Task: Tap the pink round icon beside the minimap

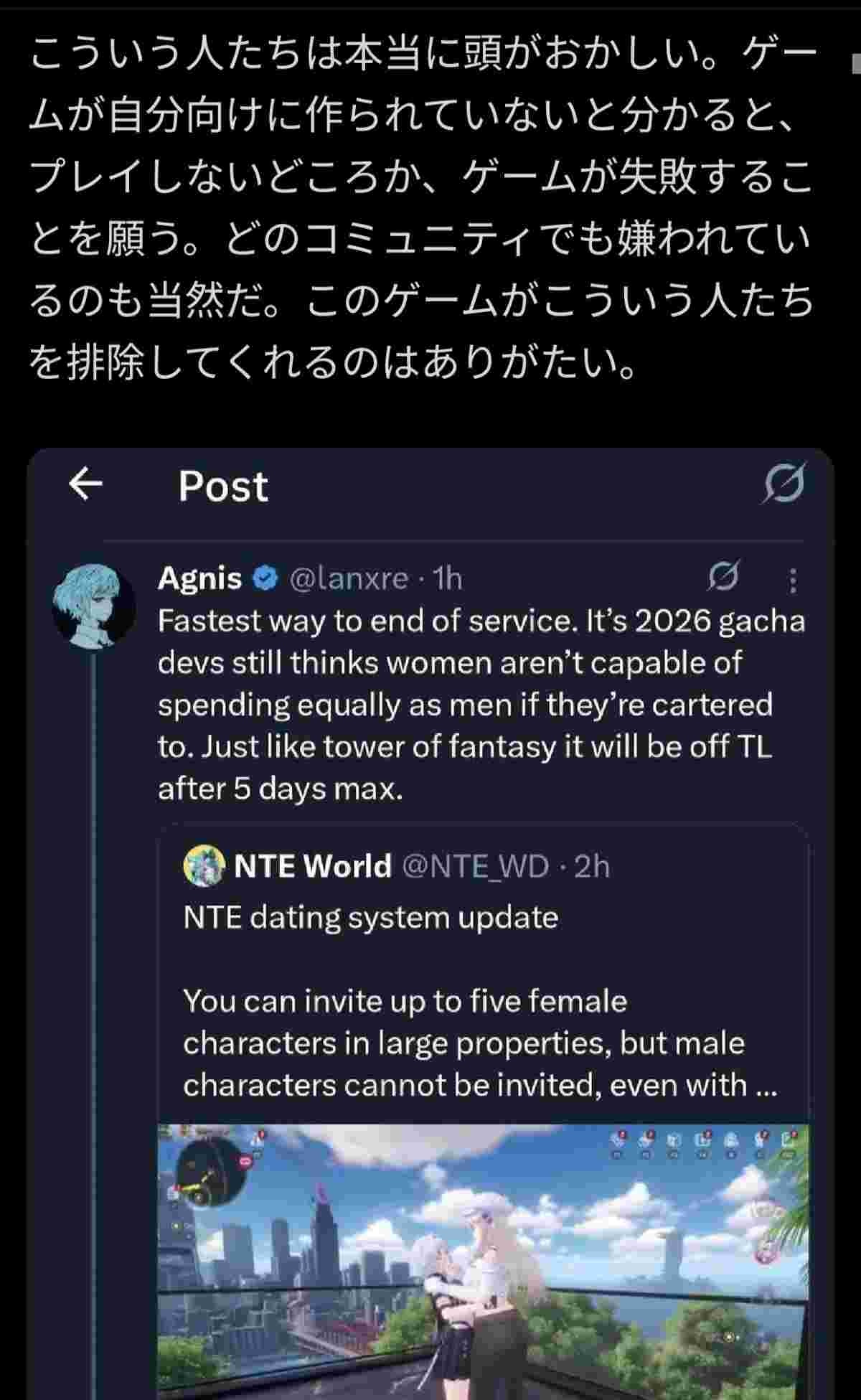Action: click(x=246, y=1160)
